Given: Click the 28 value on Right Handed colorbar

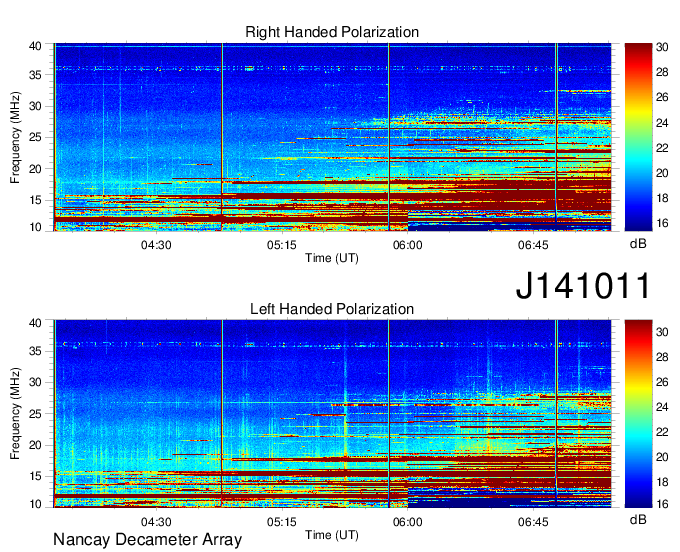Looking at the screenshot, I should (662, 72).
